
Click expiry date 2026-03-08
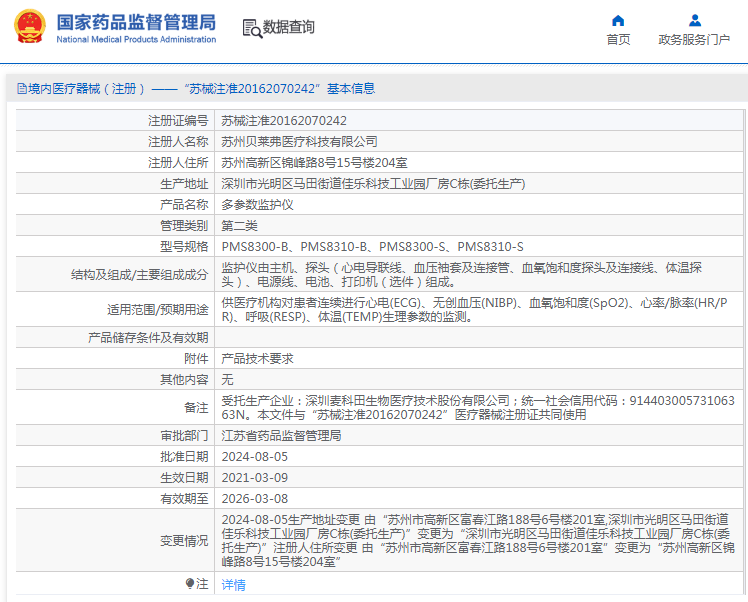tap(255, 498)
